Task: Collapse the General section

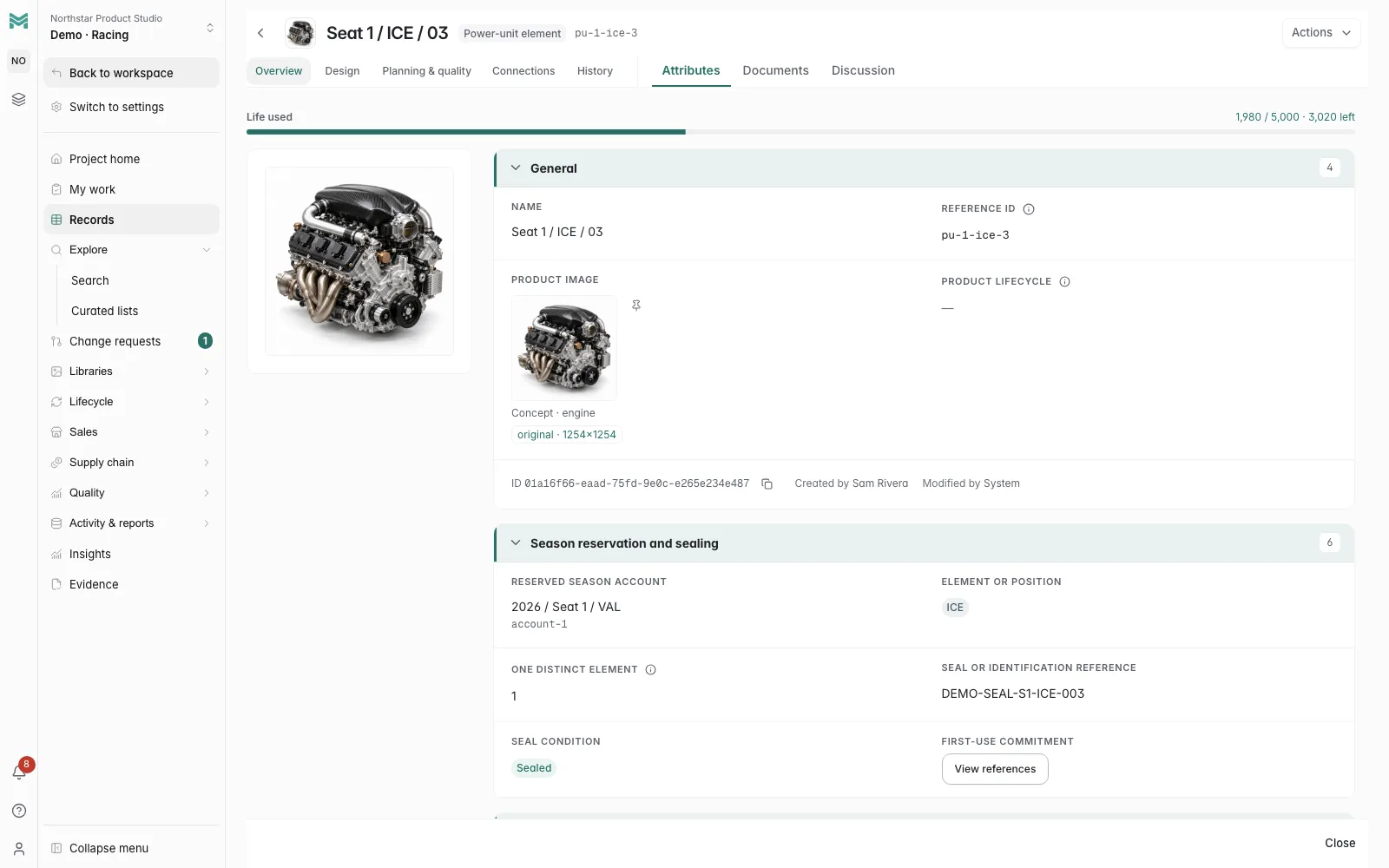Action: [x=516, y=168]
